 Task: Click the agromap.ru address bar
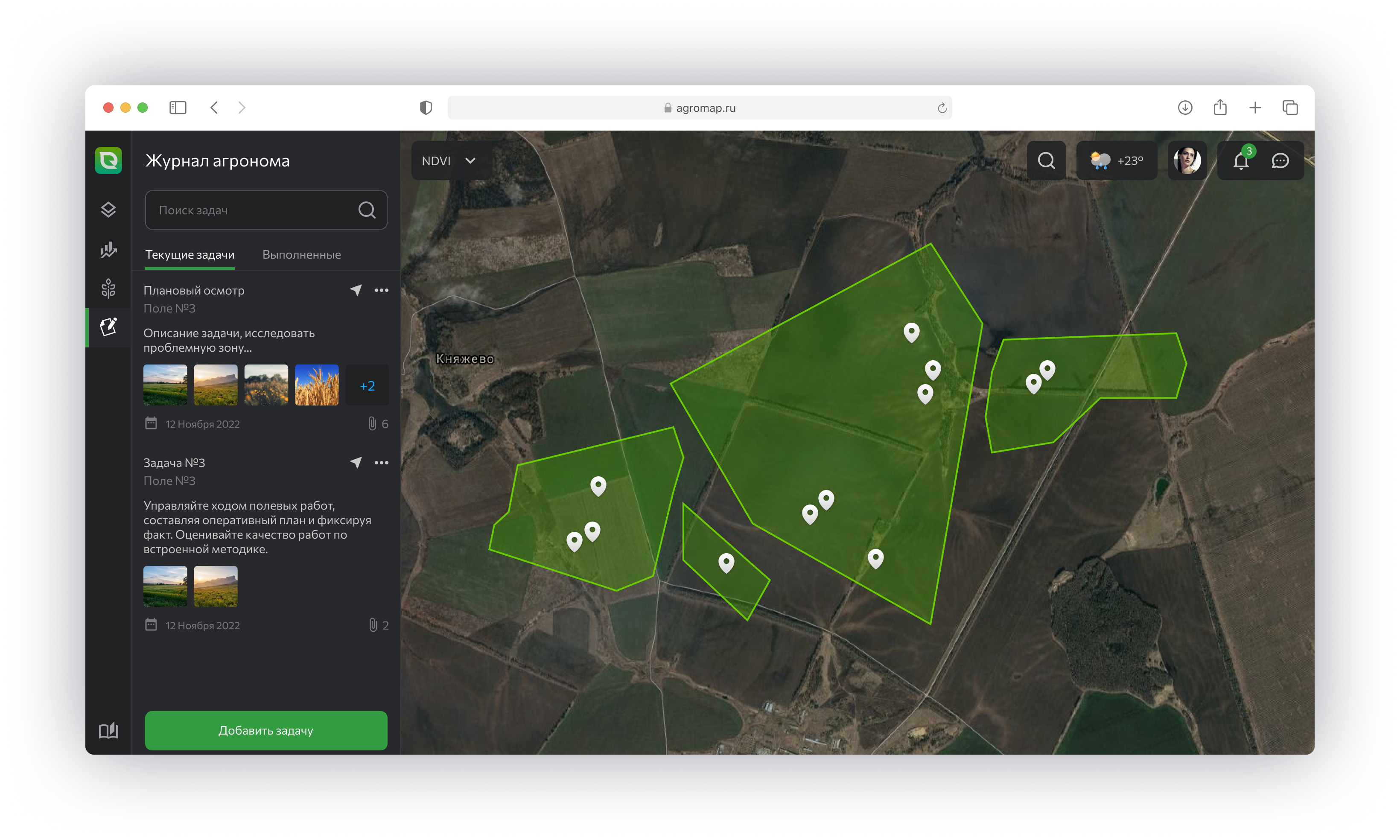pos(700,108)
